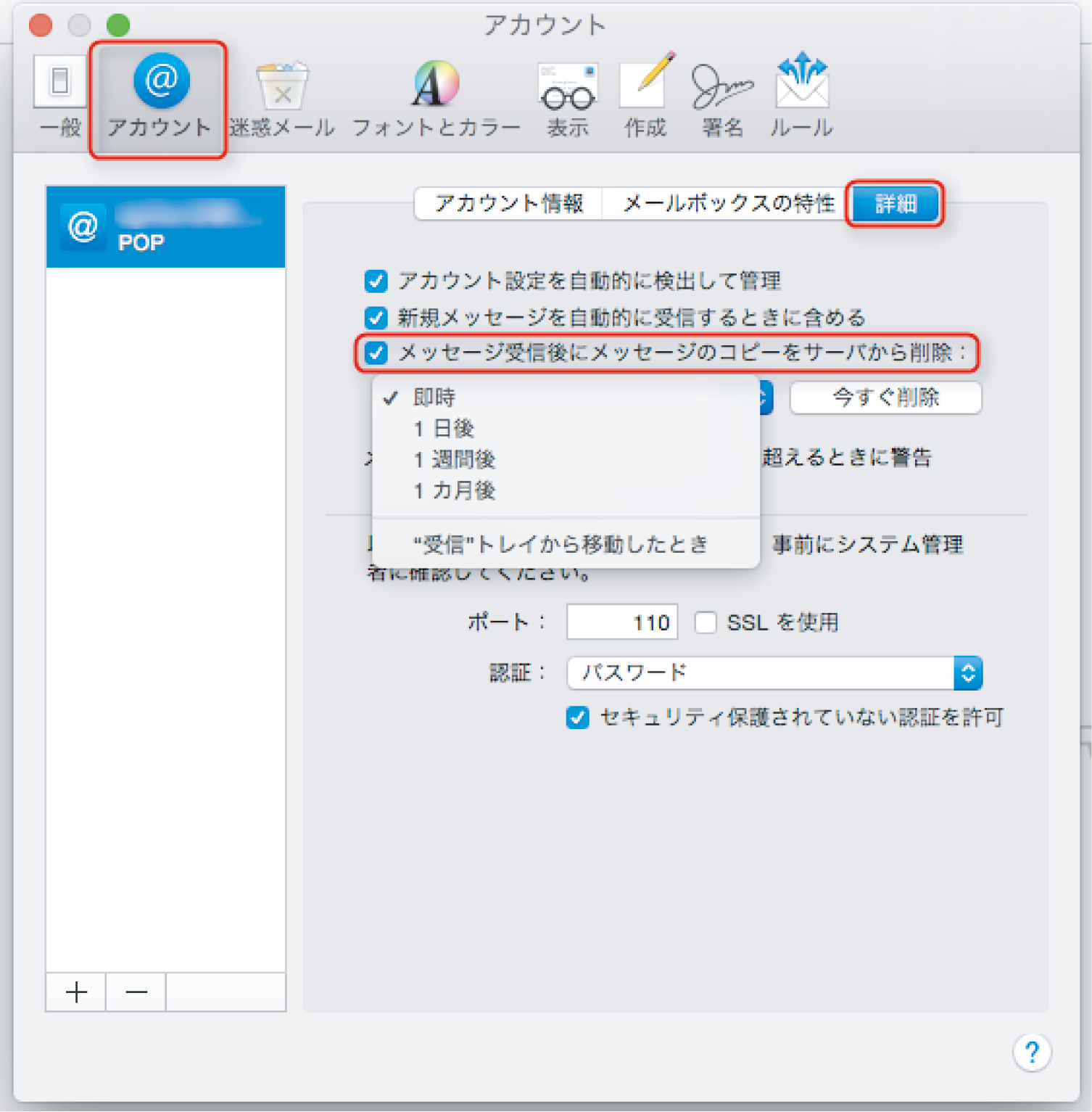The image size is (1092, 1112).
Task: Open the 一般 (General) preferences icon
Action: point(60,94)
